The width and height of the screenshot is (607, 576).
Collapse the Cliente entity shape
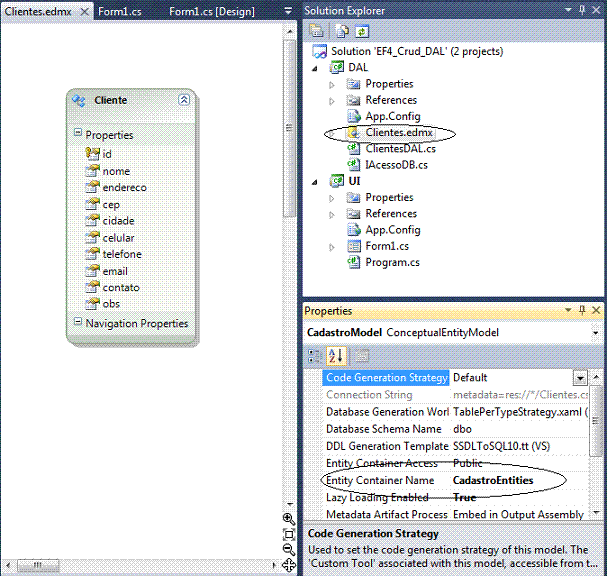tap(184, 100)
